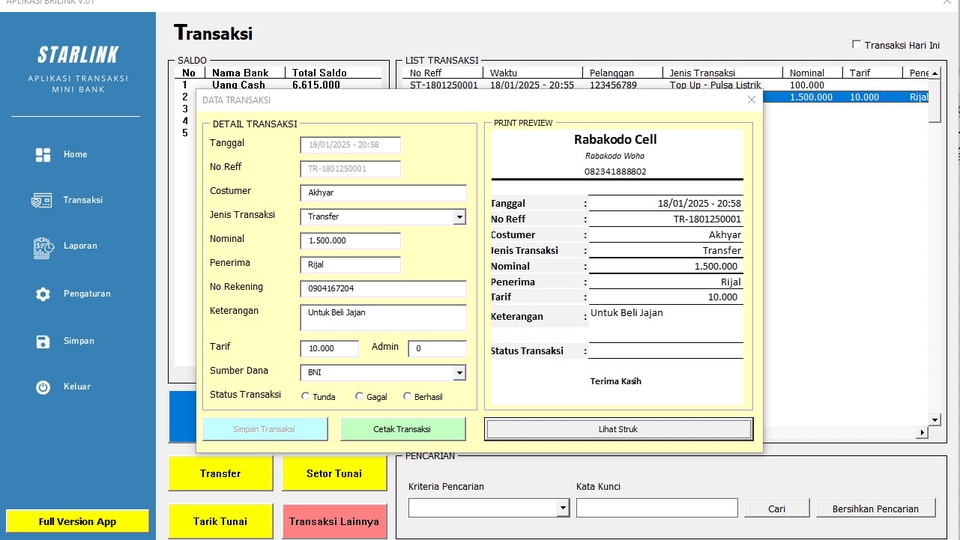The image size is (960, 540).
Task: Select the Gagal status radio button
Action: coord(360,397)
